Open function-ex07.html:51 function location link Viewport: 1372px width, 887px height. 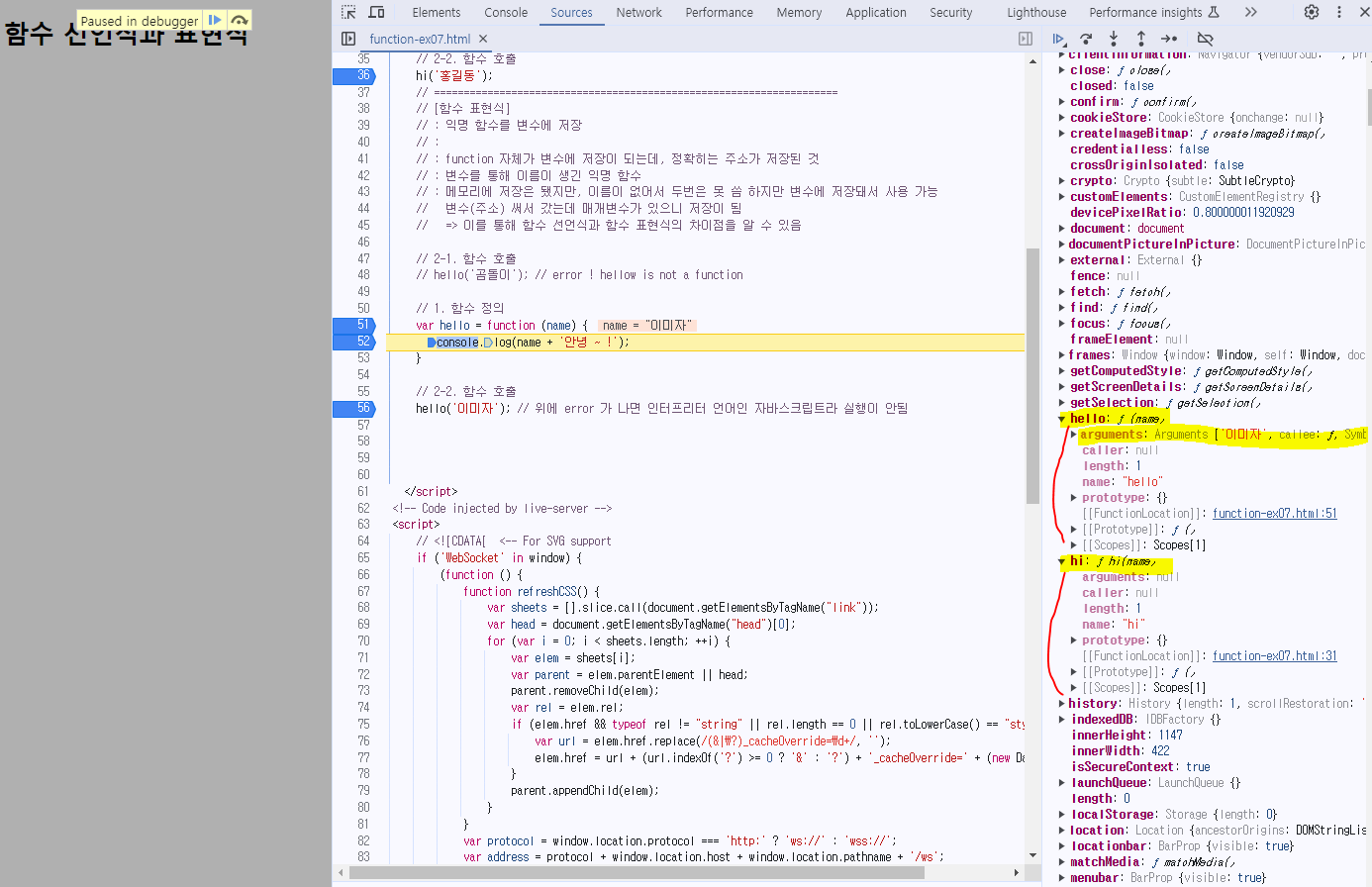pos(1275,514)
